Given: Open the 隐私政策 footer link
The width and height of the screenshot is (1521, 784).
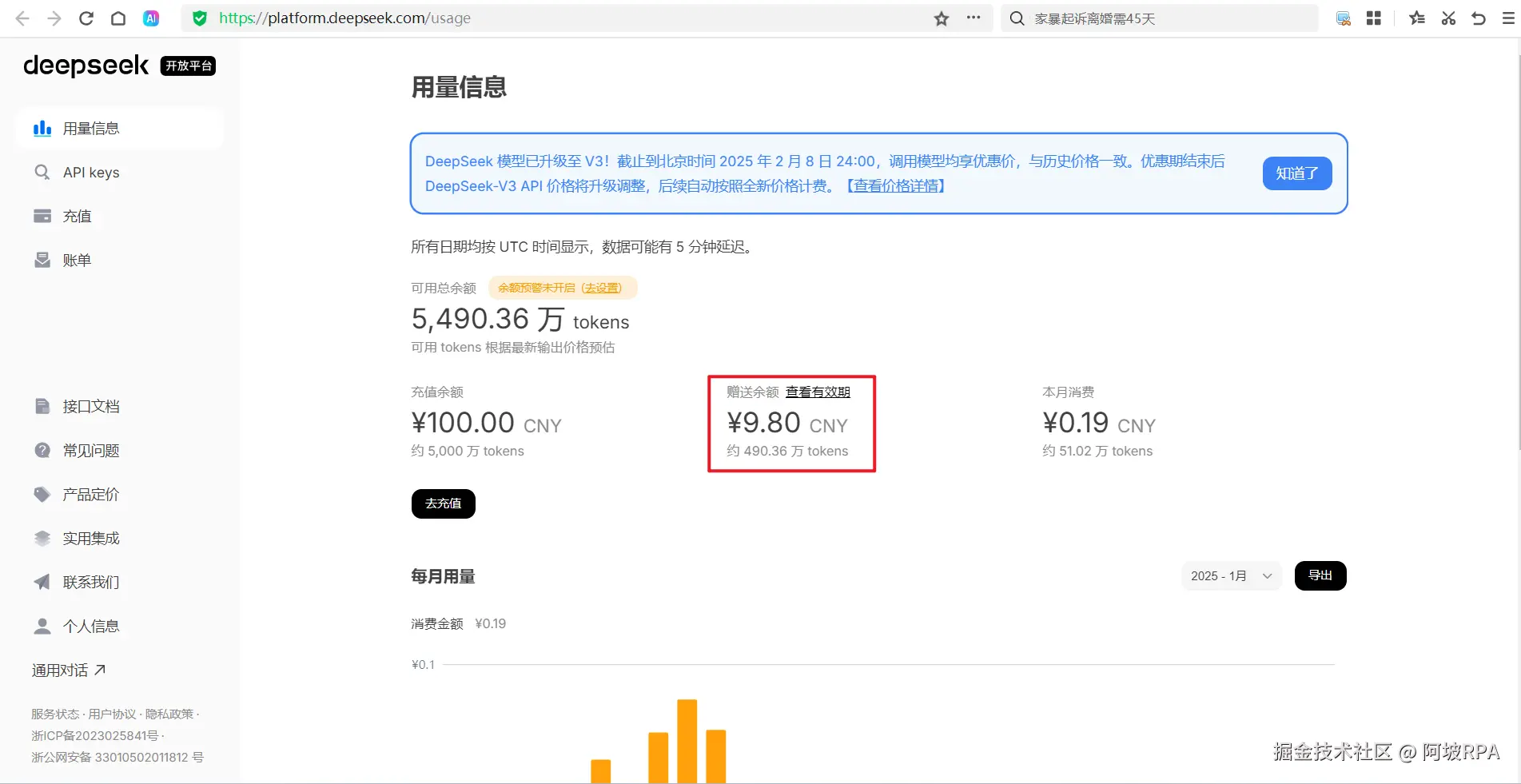Looking at the screenshot, I should pos(169,714).
